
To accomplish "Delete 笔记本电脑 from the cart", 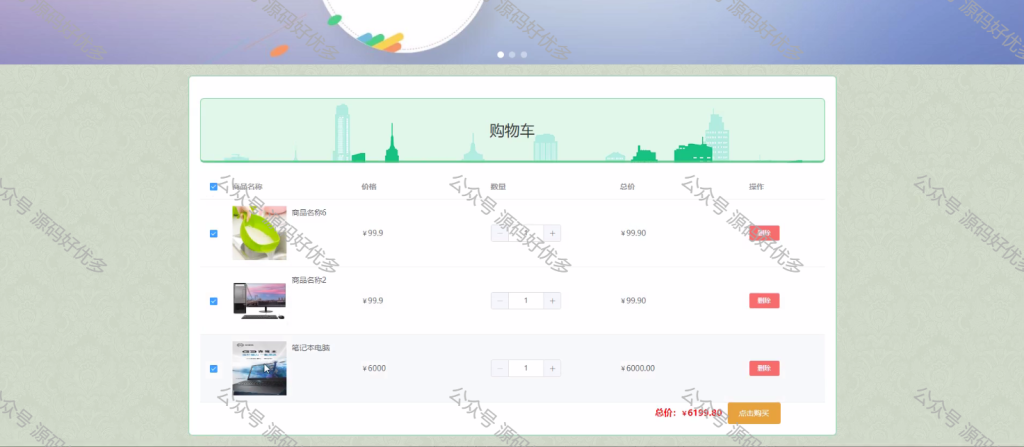I will [x=764, y=369].
